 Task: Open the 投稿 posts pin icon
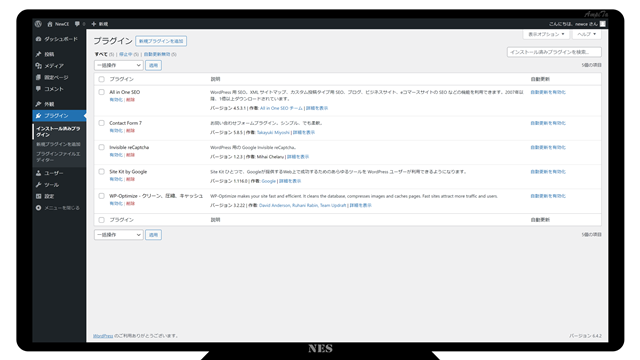(x=38, y=54)
